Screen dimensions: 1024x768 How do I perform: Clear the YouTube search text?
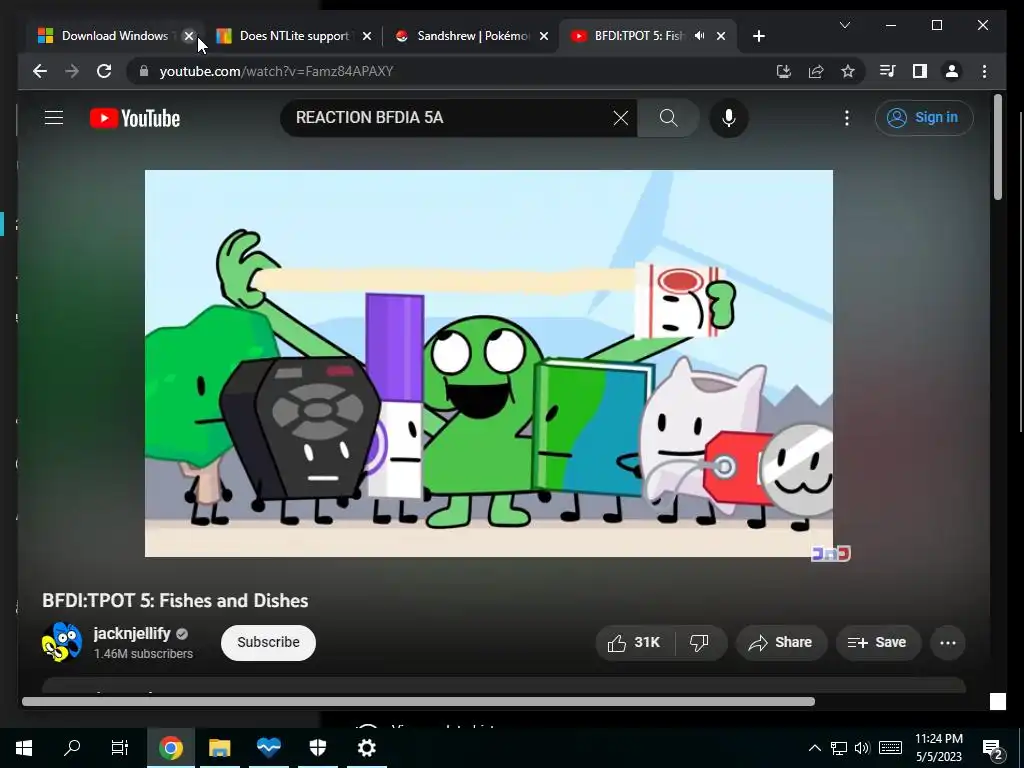[620, 118]
